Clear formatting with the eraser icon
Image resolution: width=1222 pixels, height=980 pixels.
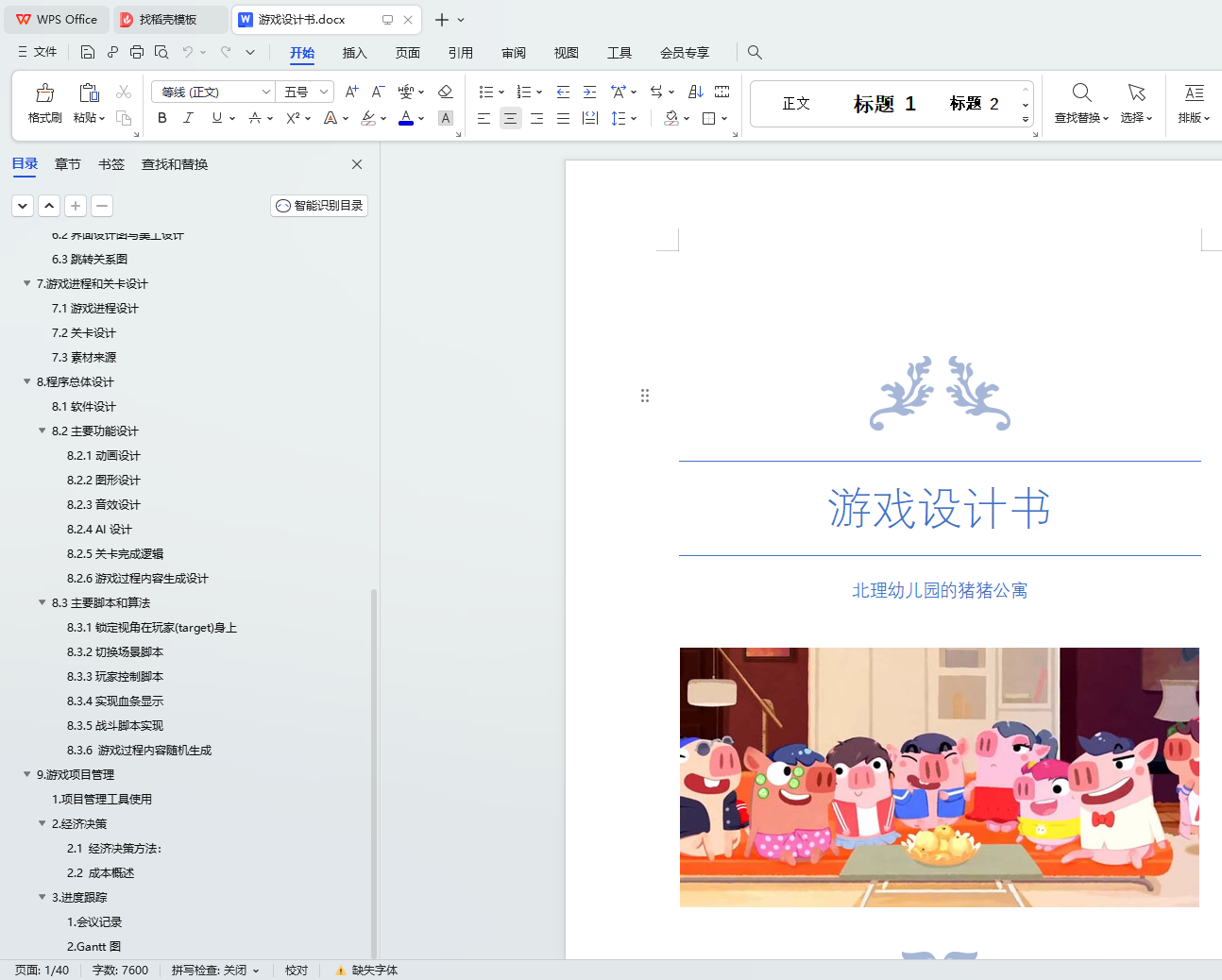[446, 92]
